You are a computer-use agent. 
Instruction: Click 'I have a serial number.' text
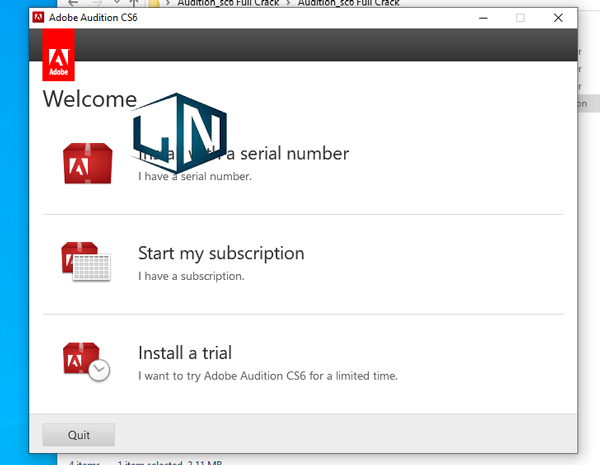coord(195,176)
